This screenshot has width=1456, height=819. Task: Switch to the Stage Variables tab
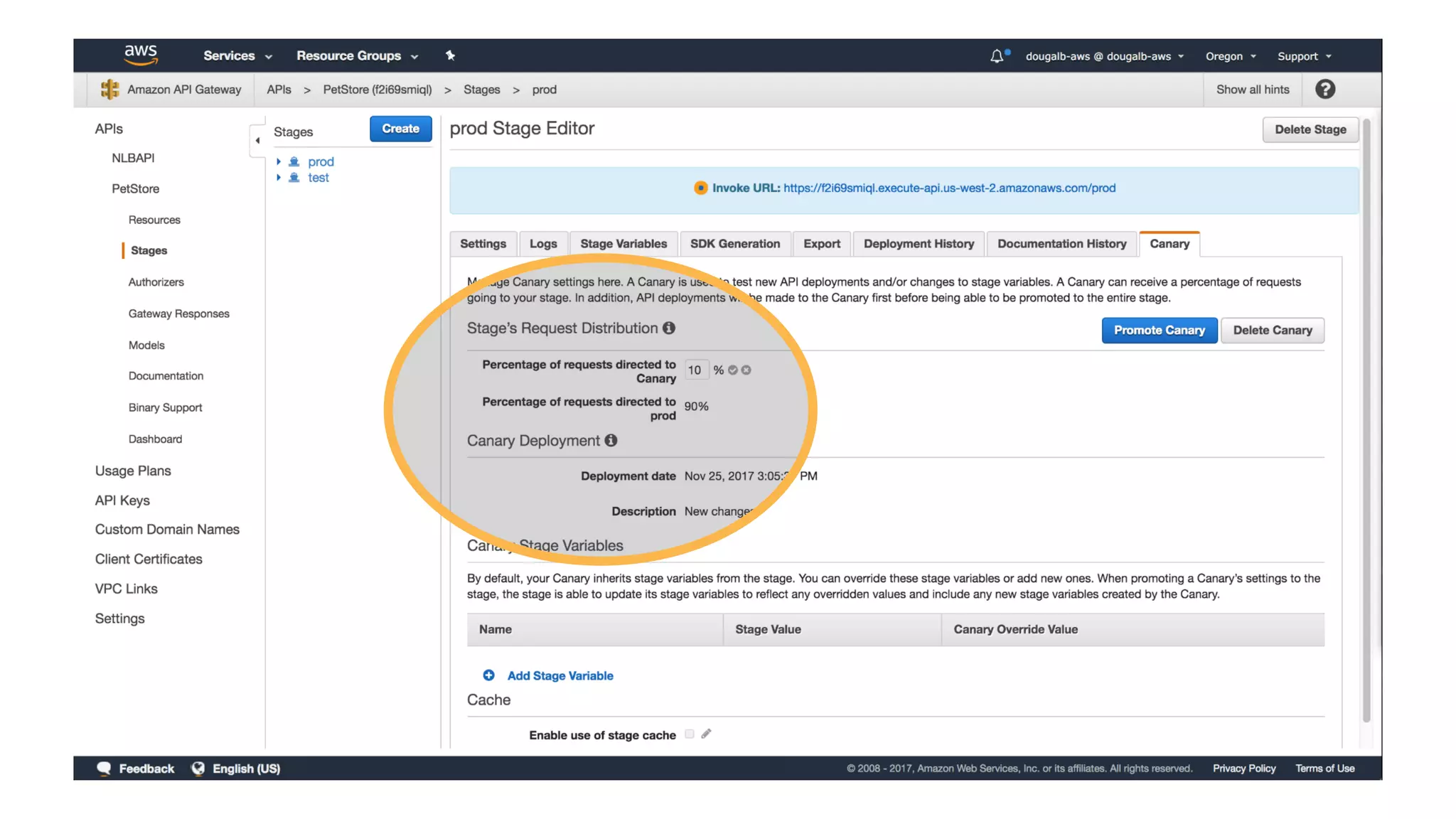(x=623, y=244)
